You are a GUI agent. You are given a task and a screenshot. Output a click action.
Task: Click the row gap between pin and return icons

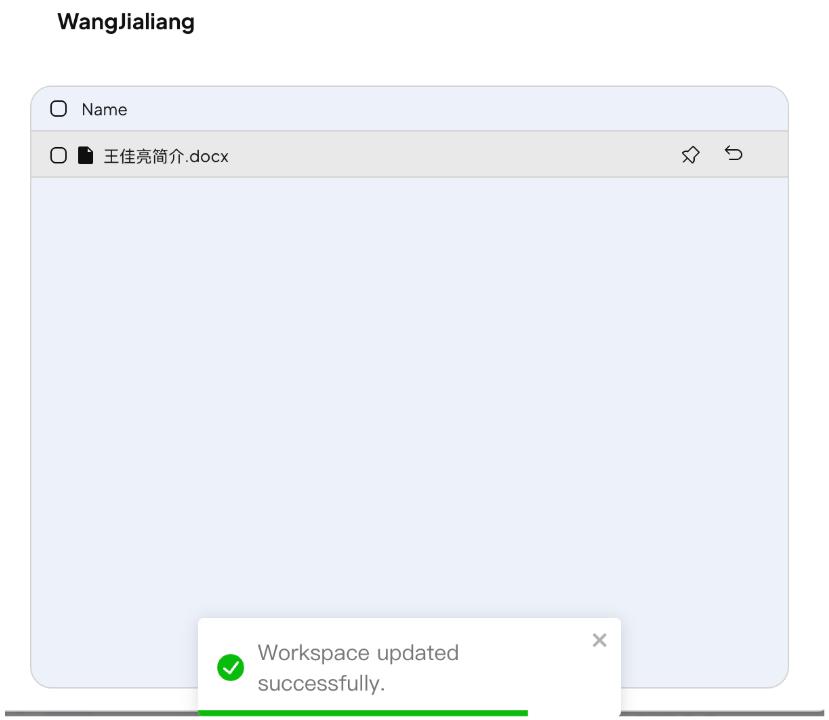pyautogui.click(x=712, y=154)
